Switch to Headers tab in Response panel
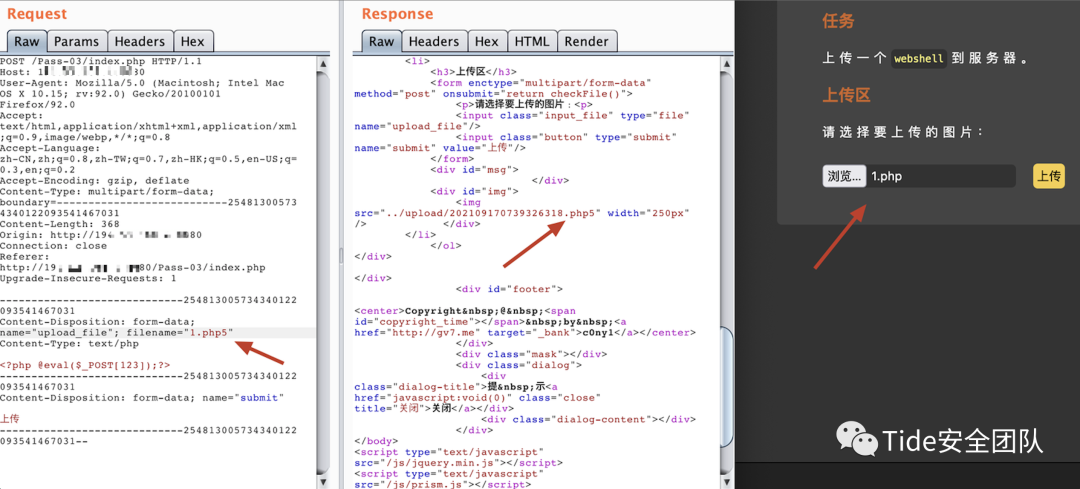 click(434, 41)
